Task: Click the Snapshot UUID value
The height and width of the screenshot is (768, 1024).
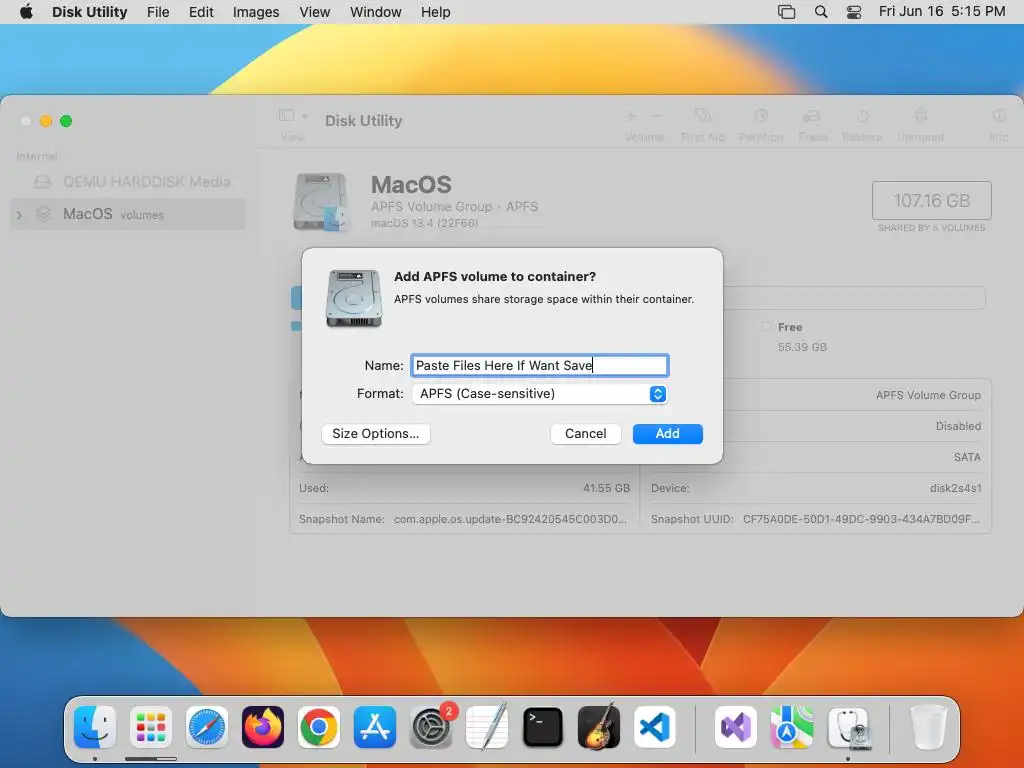Action: tap(861, 519)
